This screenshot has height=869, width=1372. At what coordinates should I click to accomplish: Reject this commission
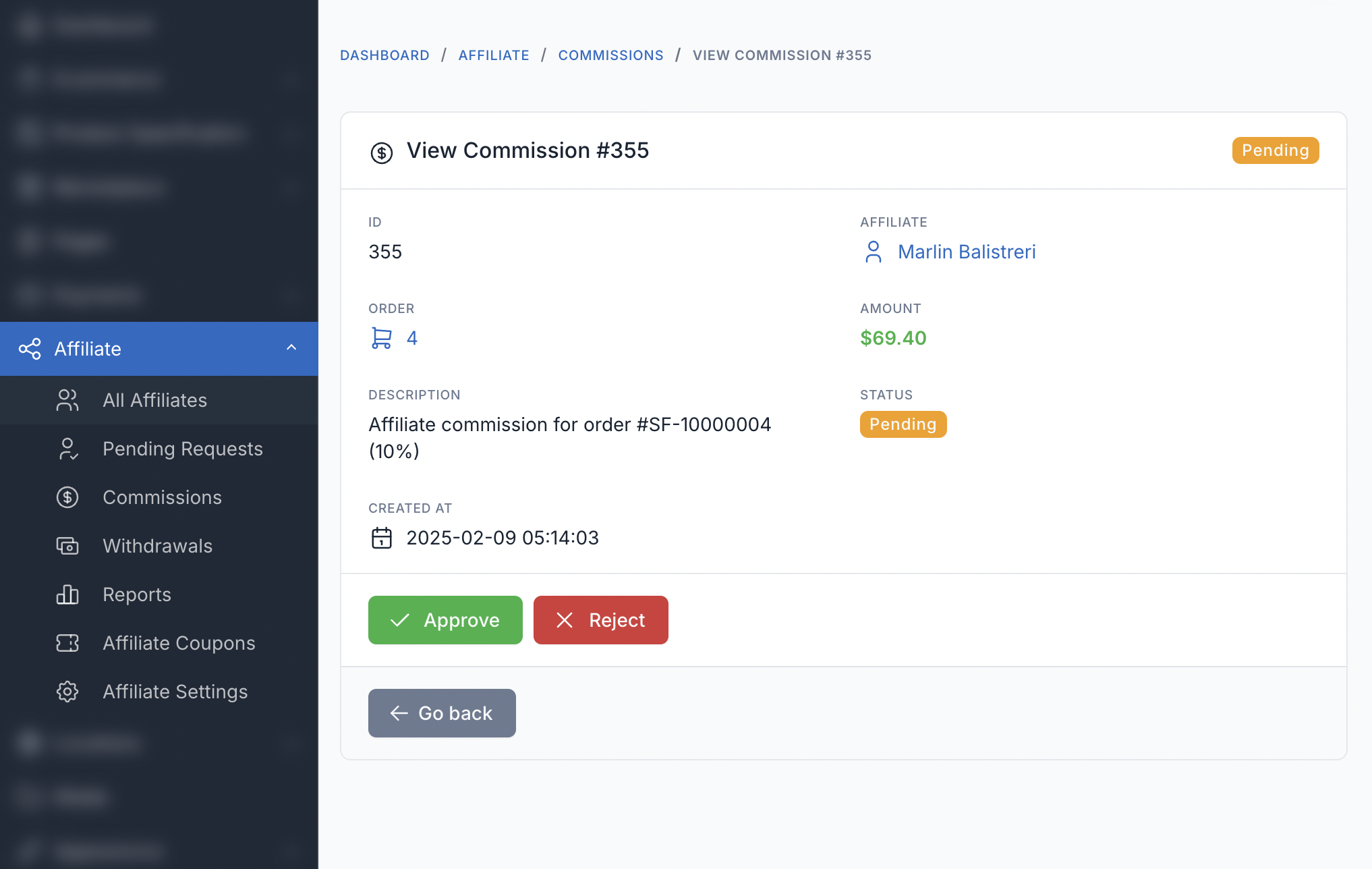(x=600, y=620)
